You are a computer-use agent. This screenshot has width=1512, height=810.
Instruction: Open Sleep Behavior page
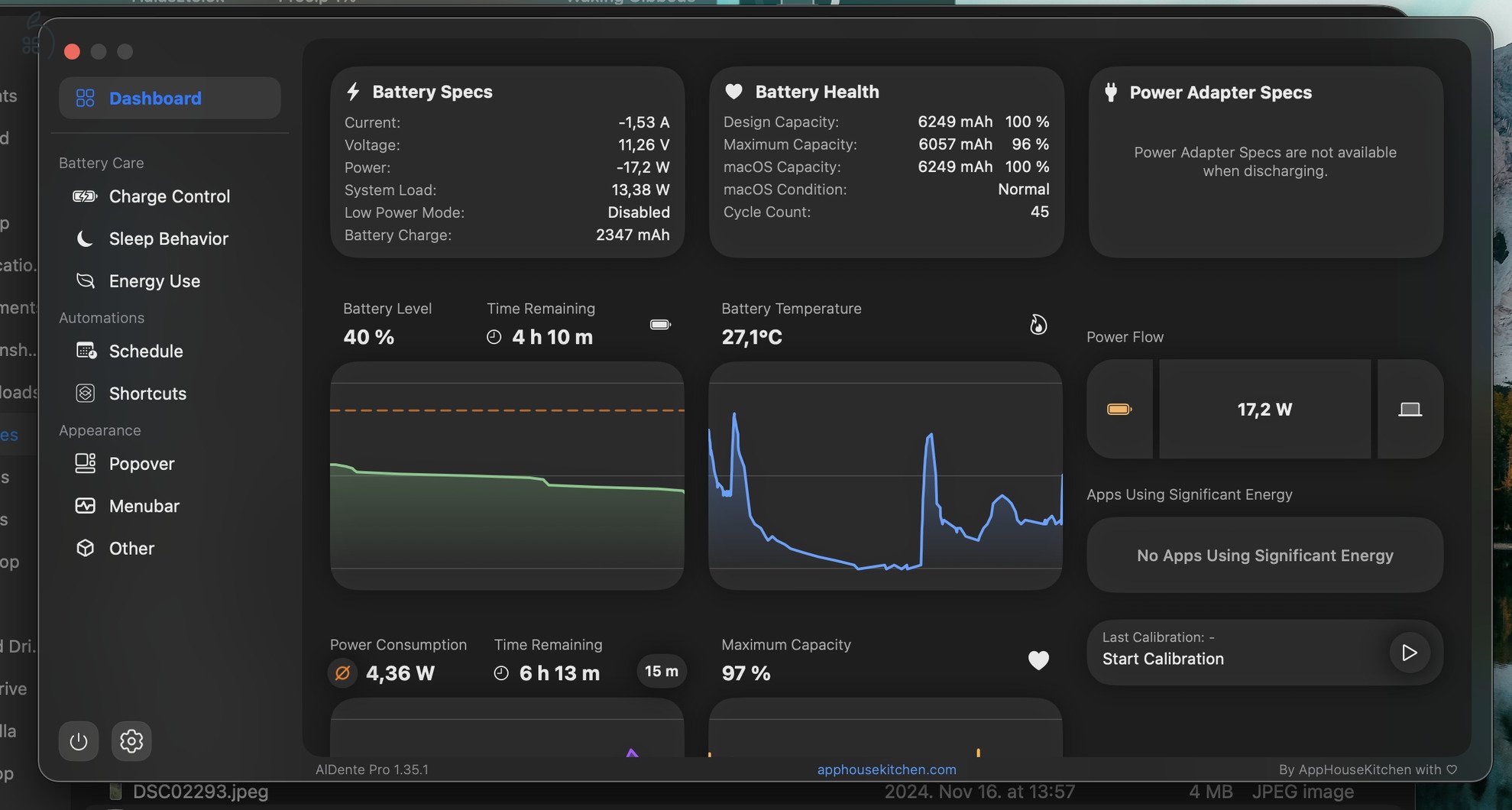168,239
